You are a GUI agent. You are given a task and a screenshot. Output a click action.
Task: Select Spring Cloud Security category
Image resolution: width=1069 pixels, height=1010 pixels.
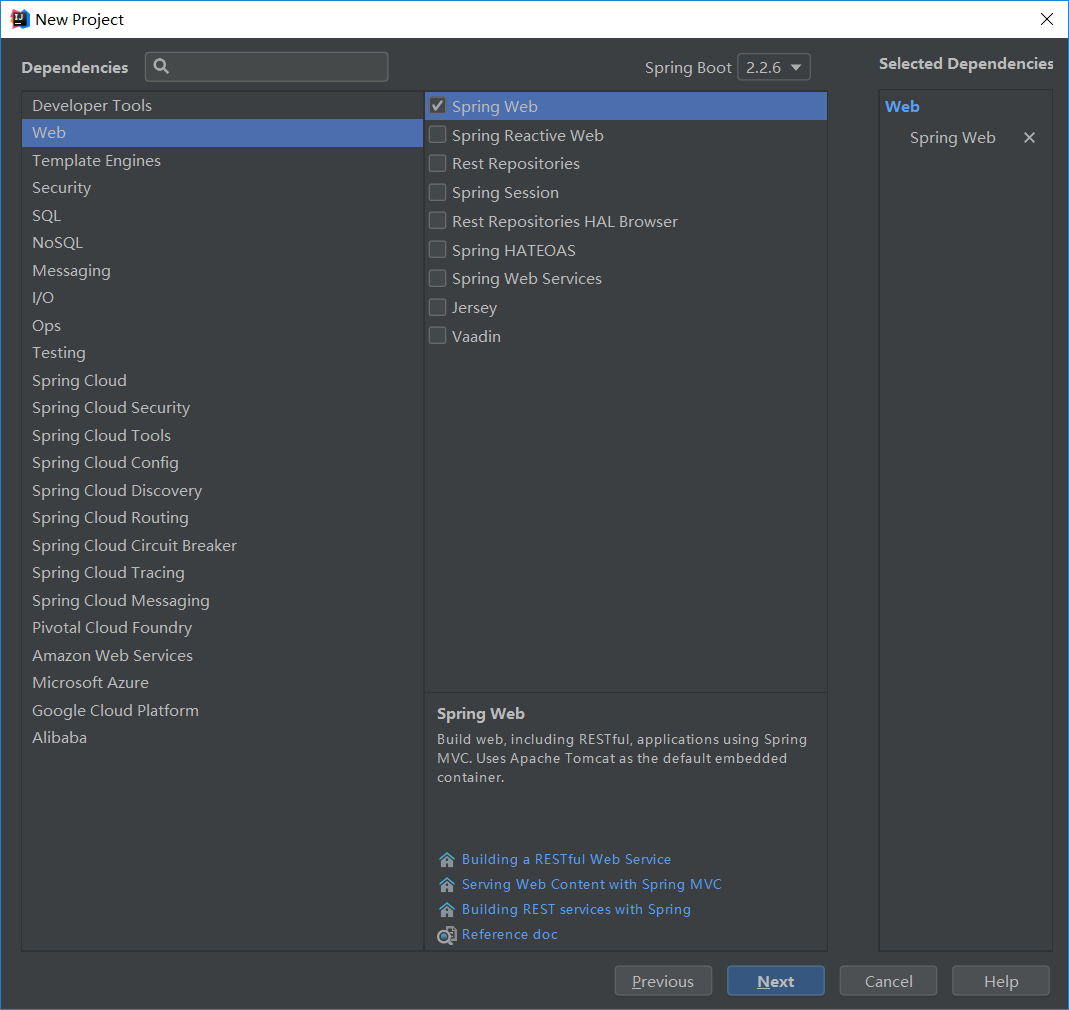[x=222, y=408]
